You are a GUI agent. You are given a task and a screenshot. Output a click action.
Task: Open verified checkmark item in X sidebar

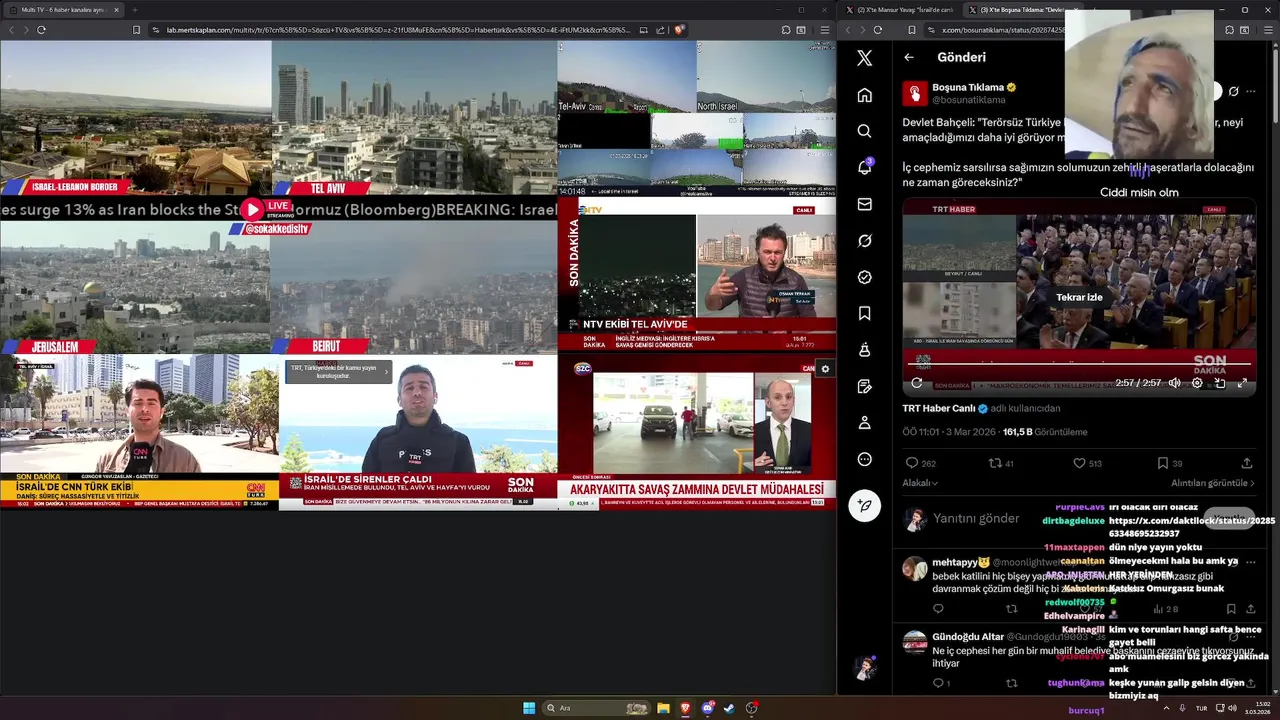click(x=865, y=277)
